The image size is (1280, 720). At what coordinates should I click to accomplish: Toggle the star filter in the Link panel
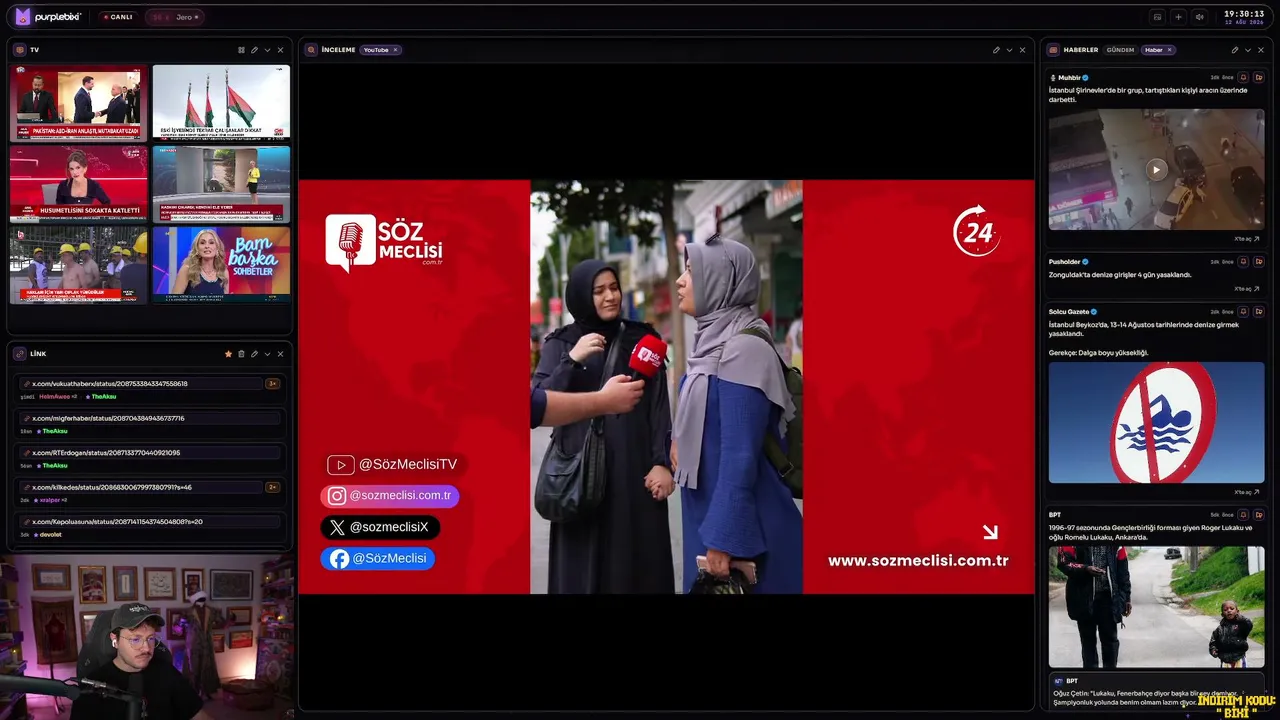pos(228,354)
